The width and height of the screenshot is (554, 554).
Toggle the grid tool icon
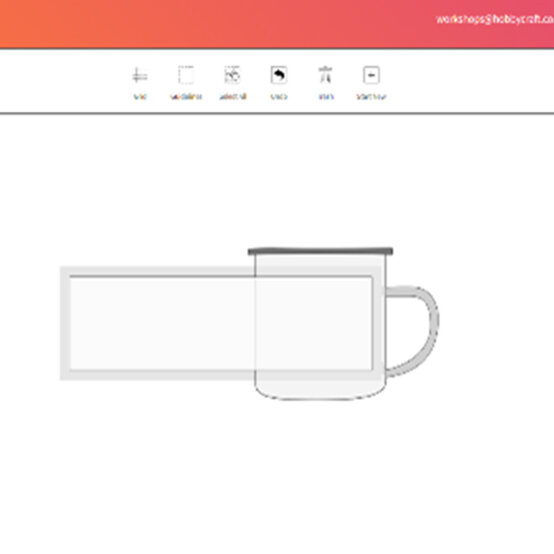coord(140,75)
